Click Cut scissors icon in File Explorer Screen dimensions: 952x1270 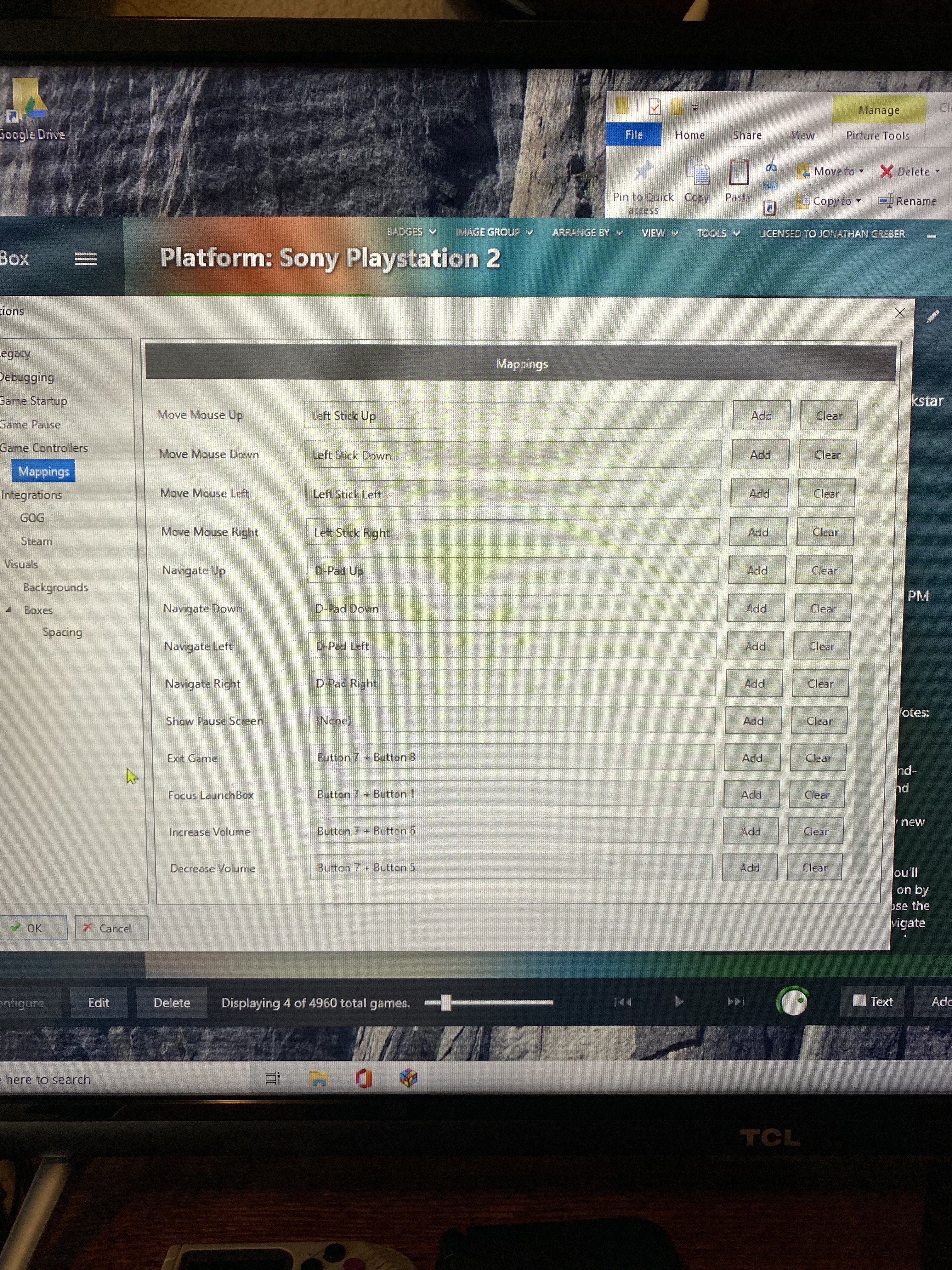(x=771, y=165)
